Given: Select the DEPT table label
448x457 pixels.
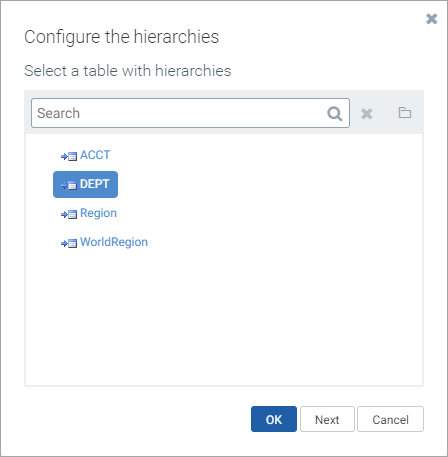Looking at the screenshot, I should [95, 184].
